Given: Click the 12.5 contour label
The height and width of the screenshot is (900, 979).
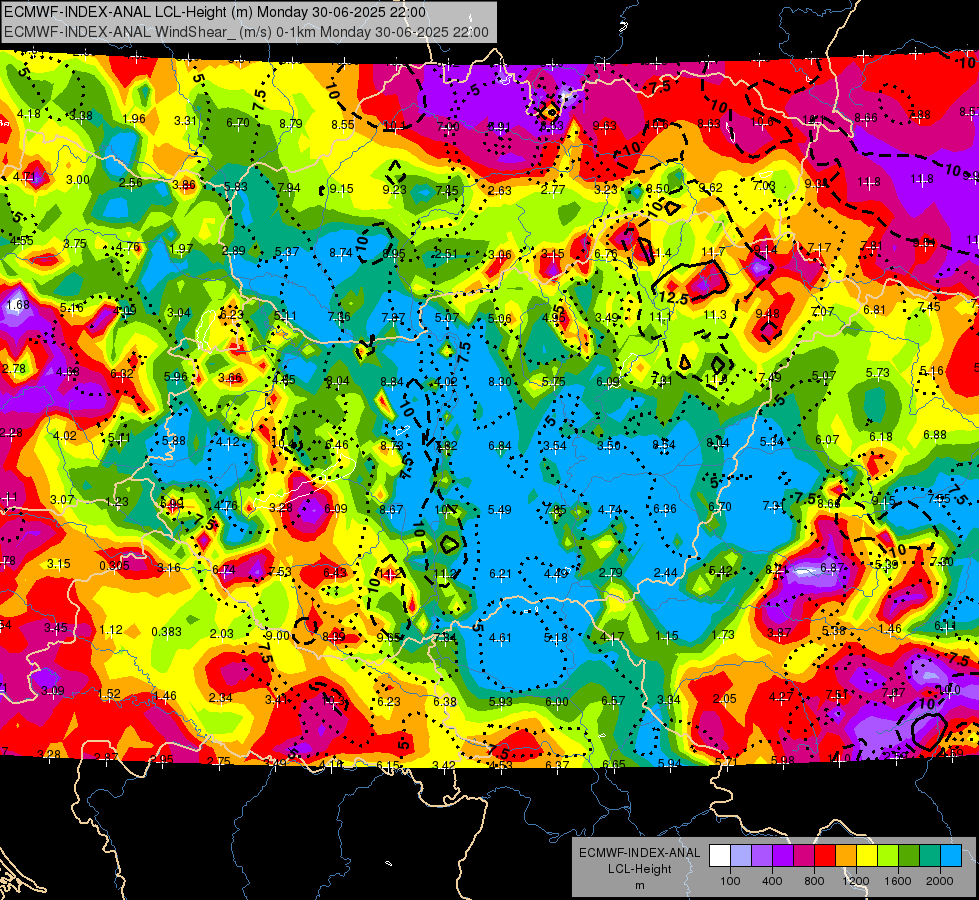Looking at the screenshot, I should tap(673, 298).
